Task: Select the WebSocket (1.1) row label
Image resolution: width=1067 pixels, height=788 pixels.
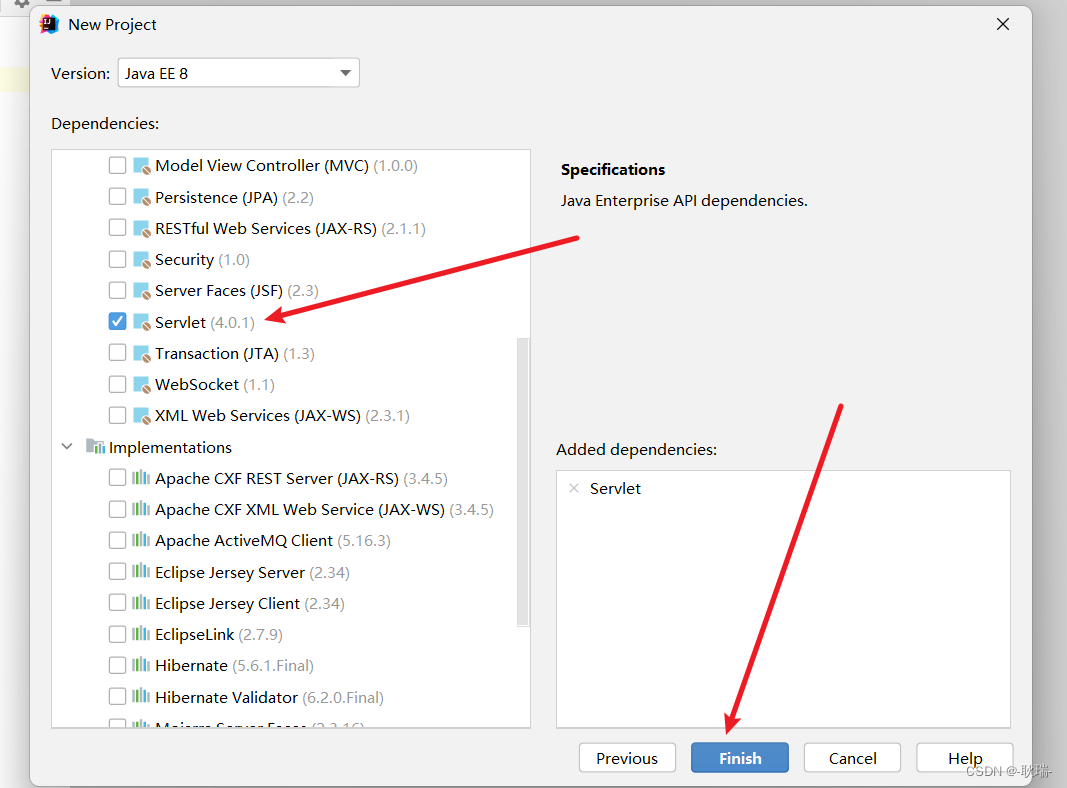Action: tap(215, 385)
